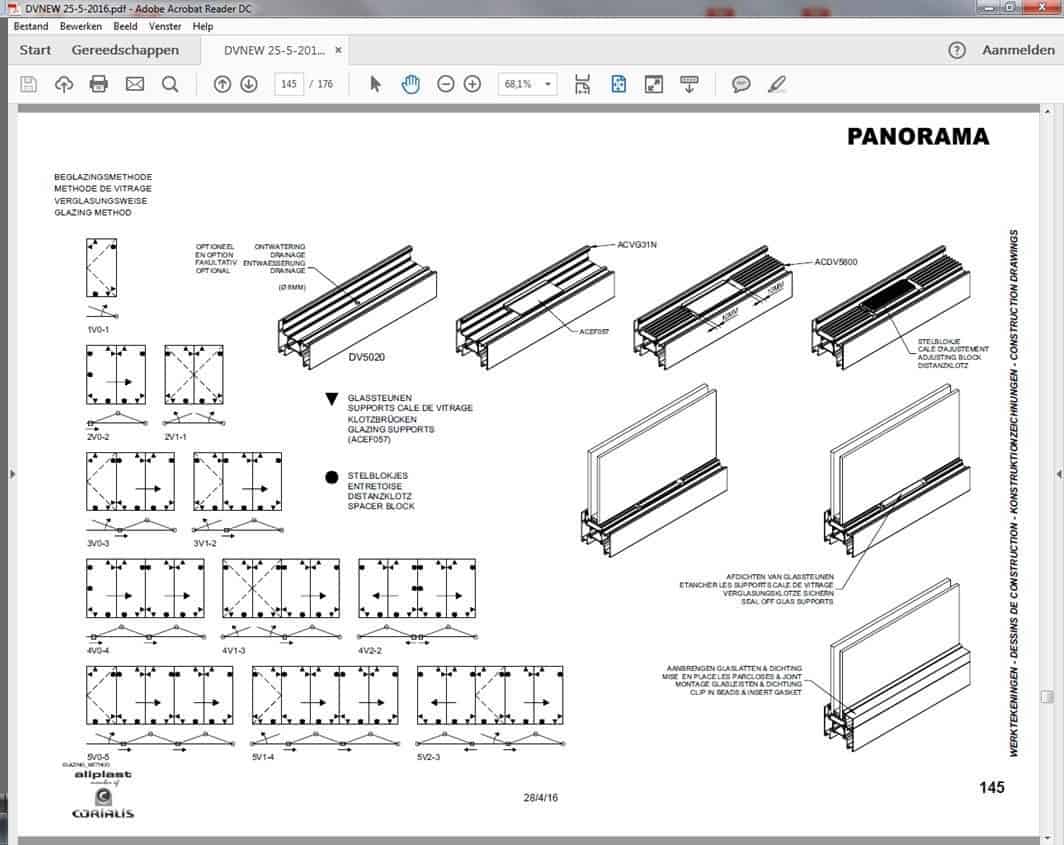Switch to the Gereedschappen tab

tap(125, 50)
